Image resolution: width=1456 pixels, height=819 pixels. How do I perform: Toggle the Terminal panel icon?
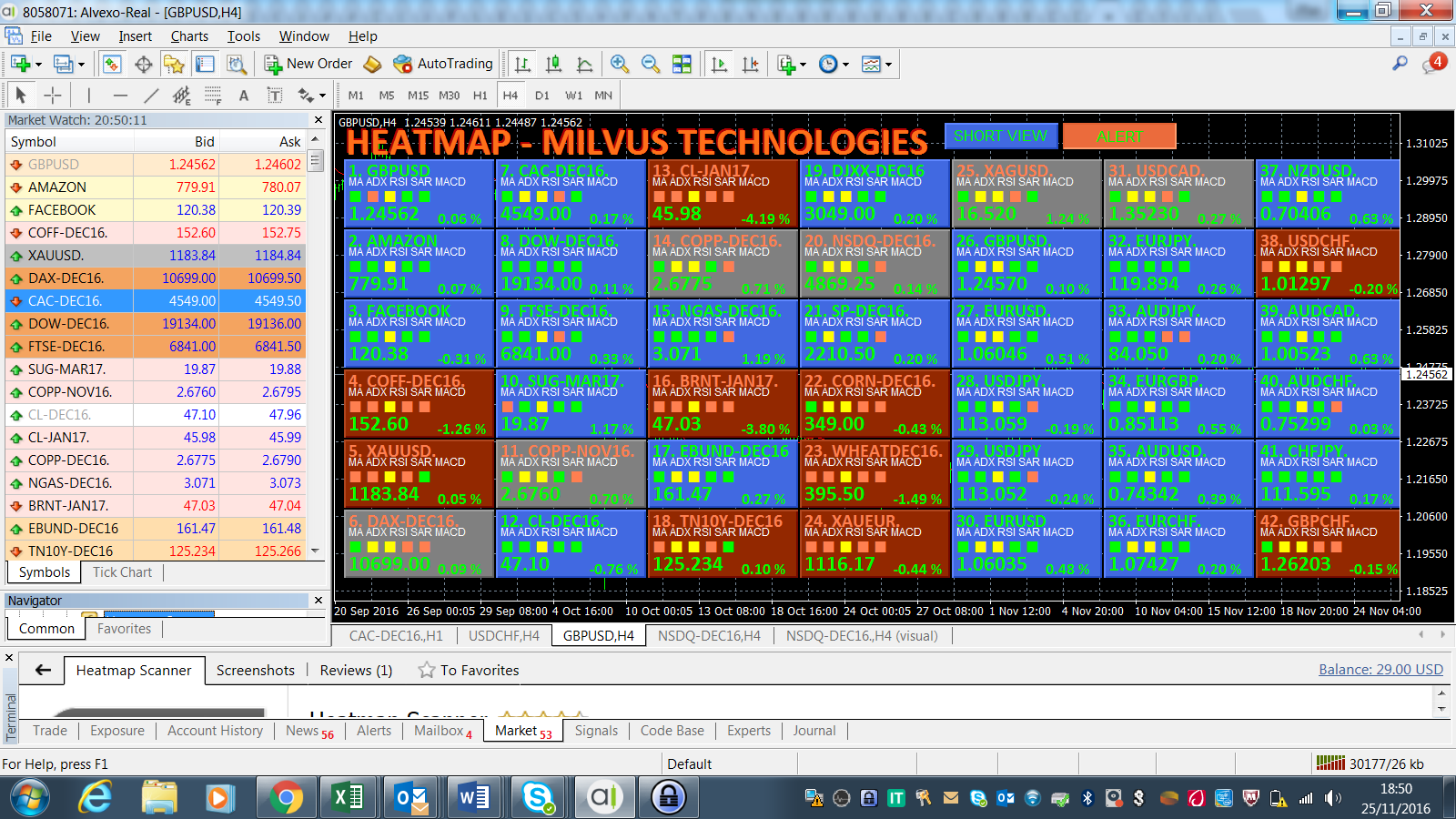pyautogui.click(x=205, y=64)
